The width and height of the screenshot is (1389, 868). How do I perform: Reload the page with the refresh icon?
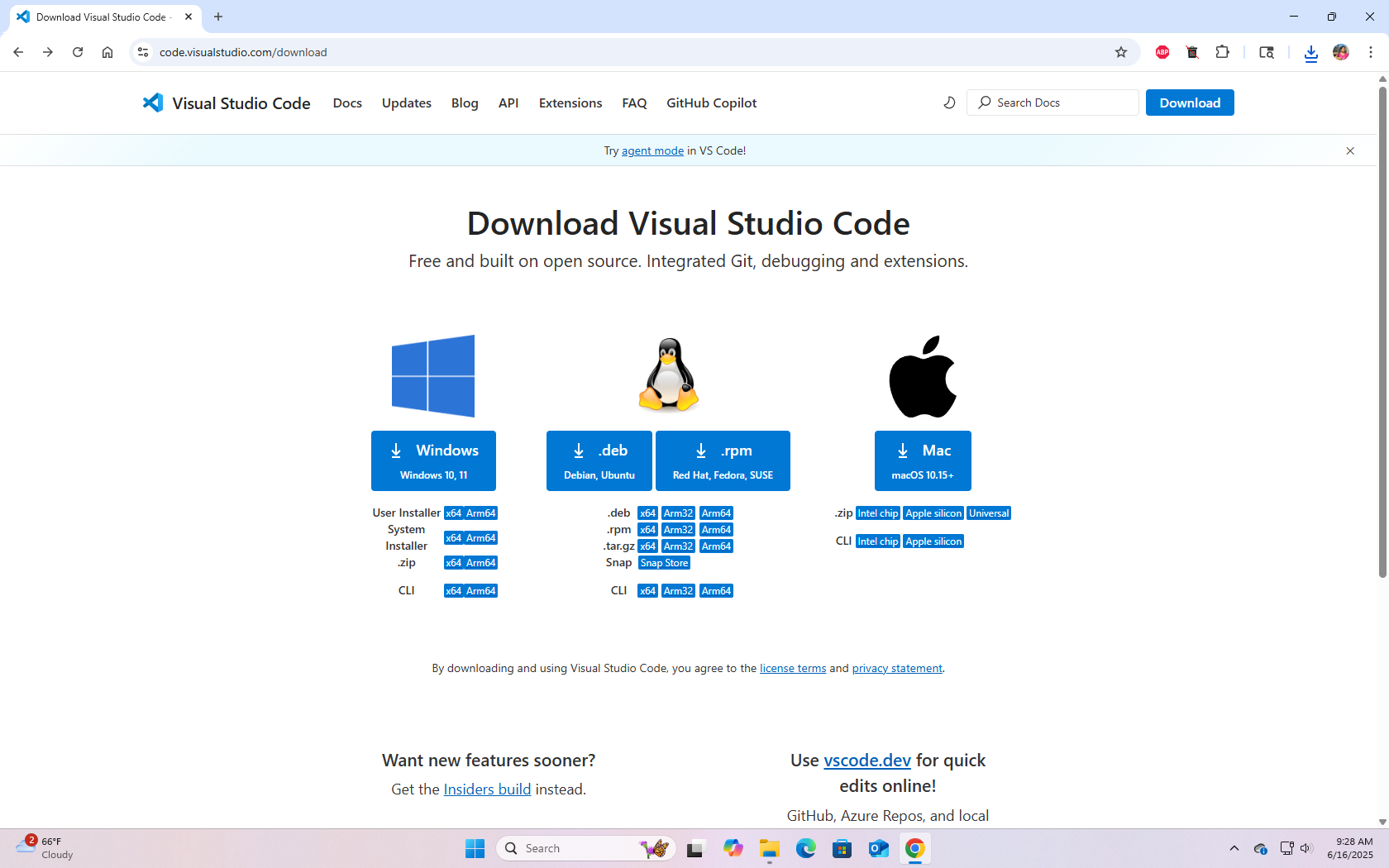78,52
